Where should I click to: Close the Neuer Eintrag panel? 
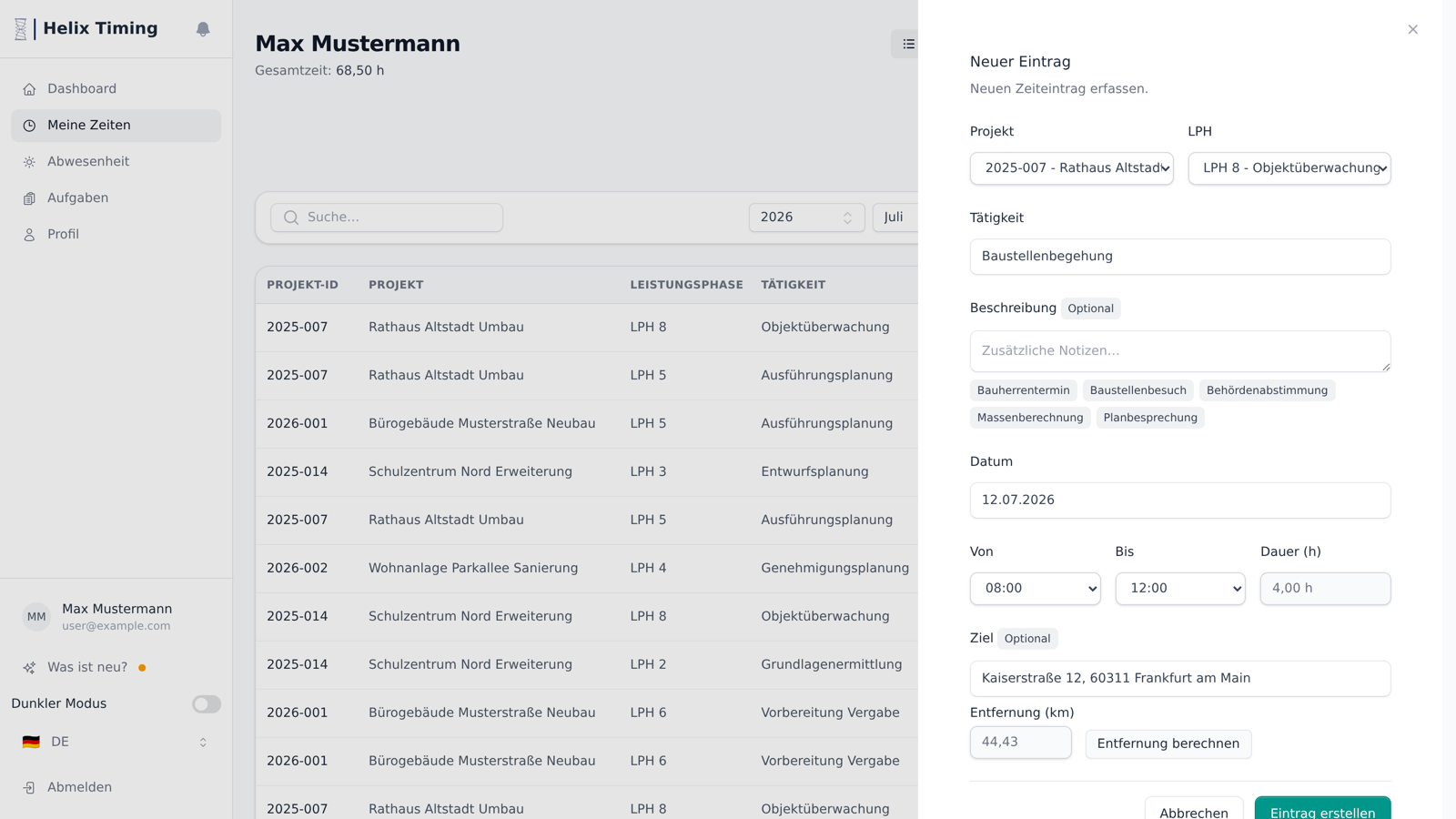1412,30
